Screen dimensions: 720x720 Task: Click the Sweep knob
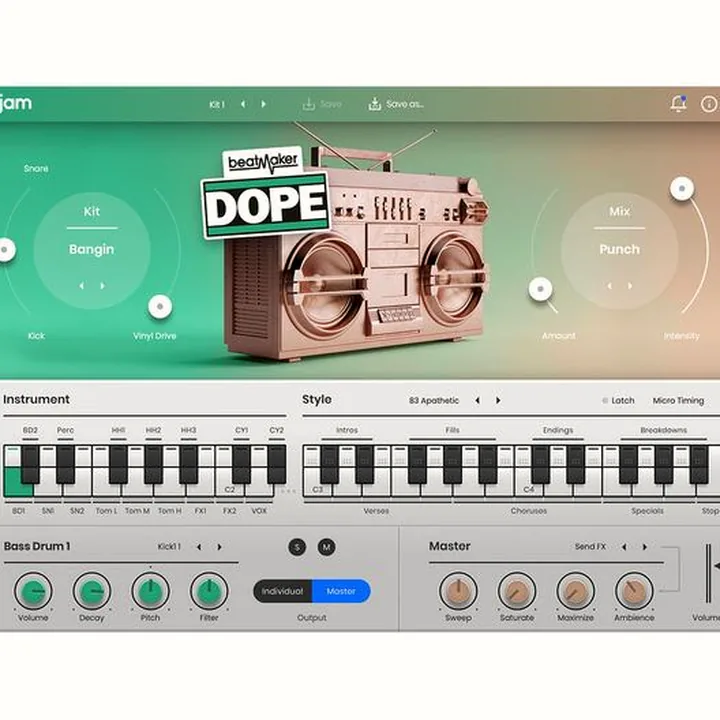458,591
